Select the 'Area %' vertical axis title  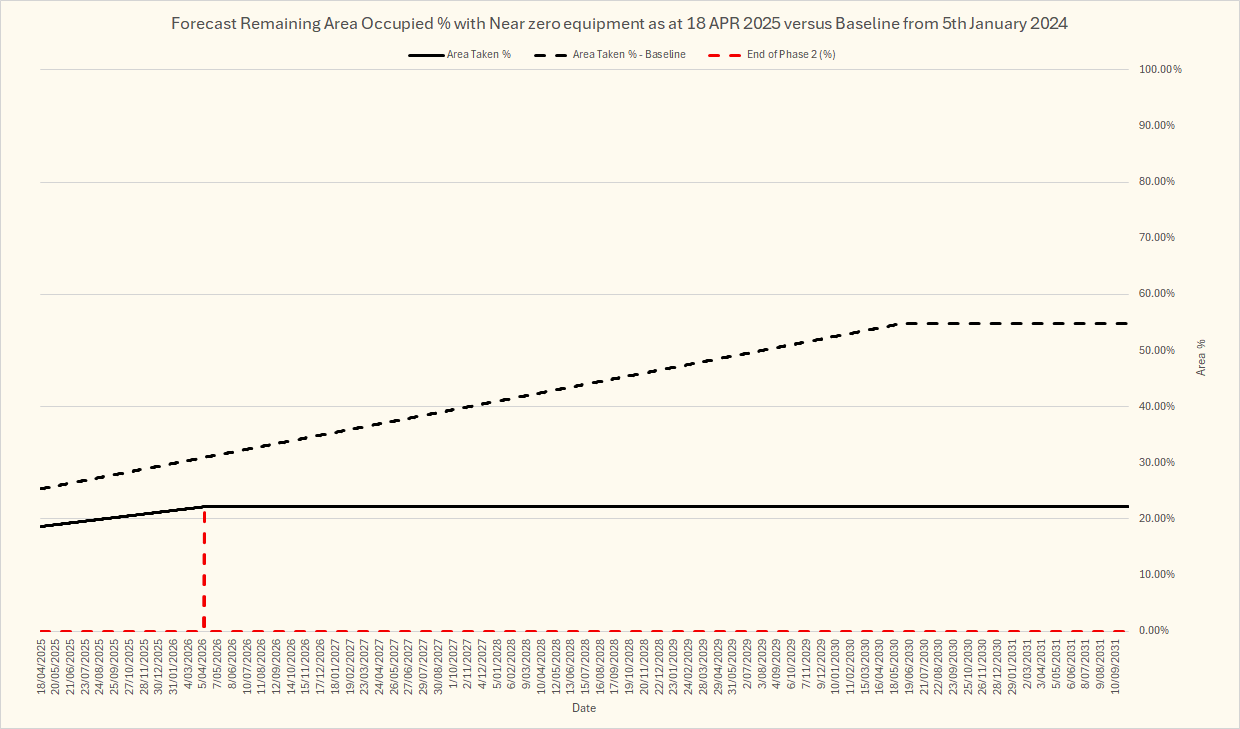tap(1201, 357)
